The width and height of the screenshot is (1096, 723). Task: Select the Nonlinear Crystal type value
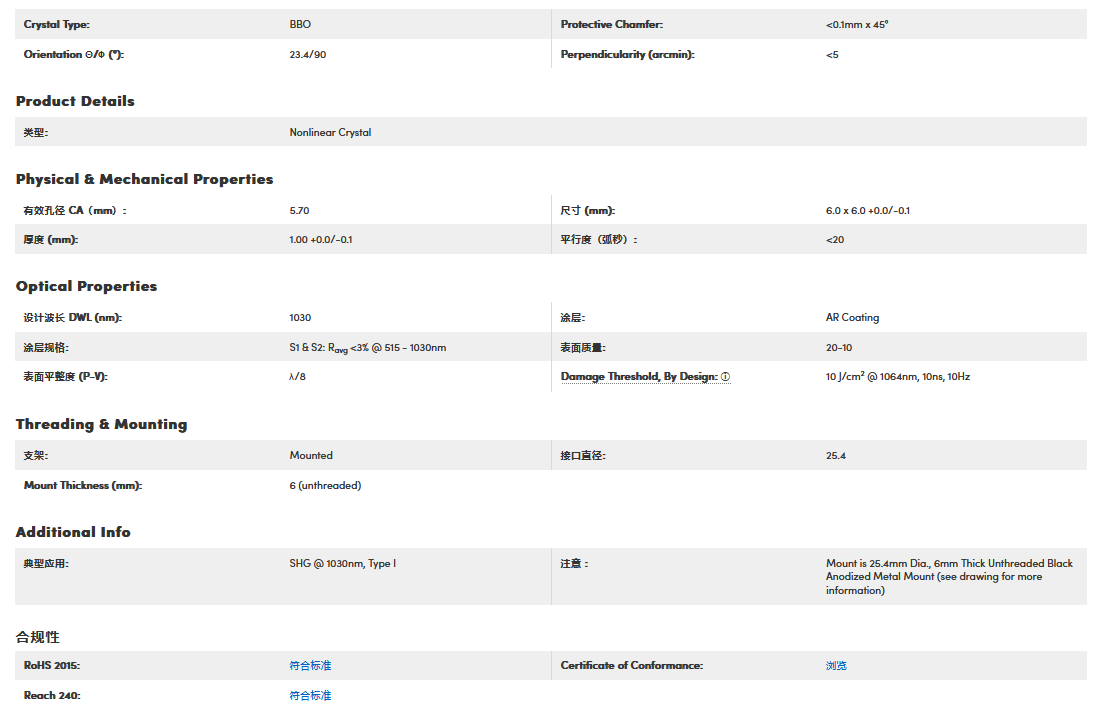330,132
